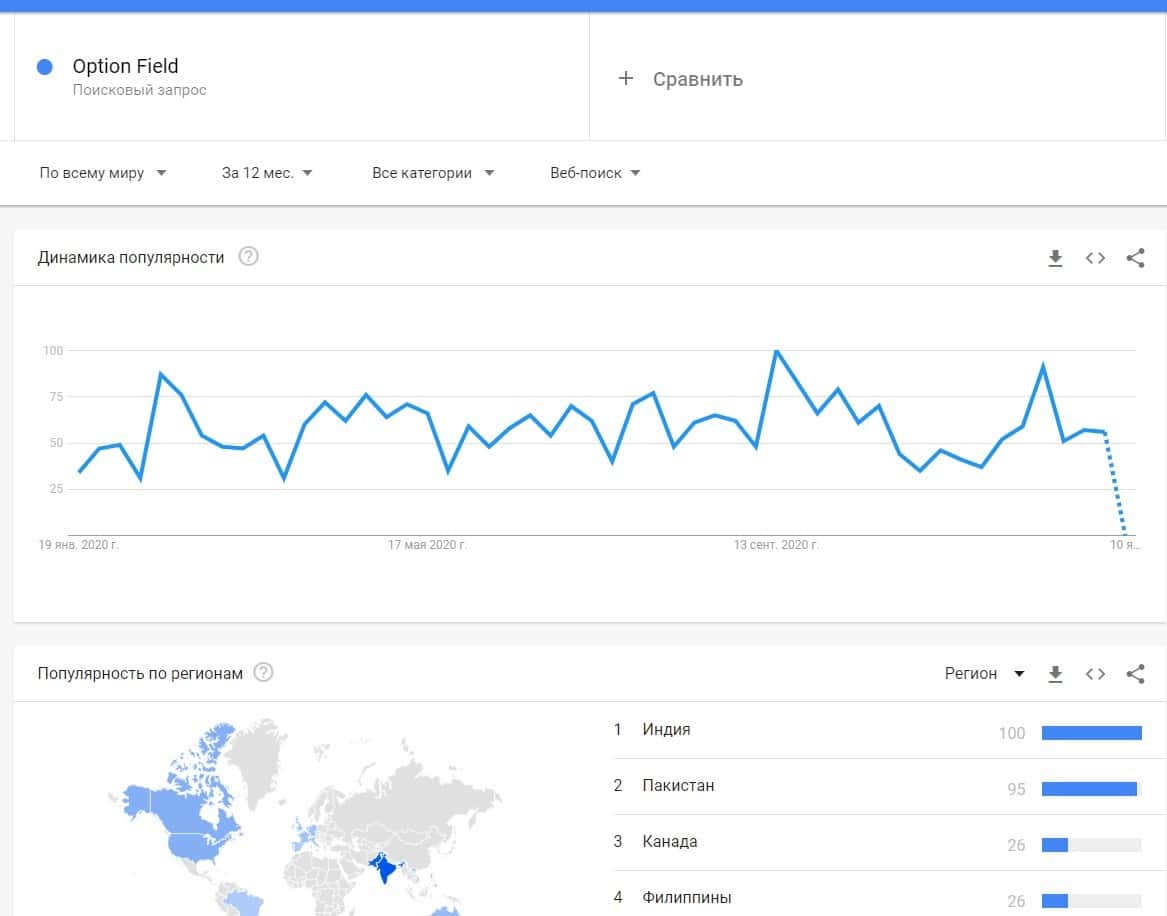Open help for Динамика популярности
1167x916 pixels.
tap(249, 257)
